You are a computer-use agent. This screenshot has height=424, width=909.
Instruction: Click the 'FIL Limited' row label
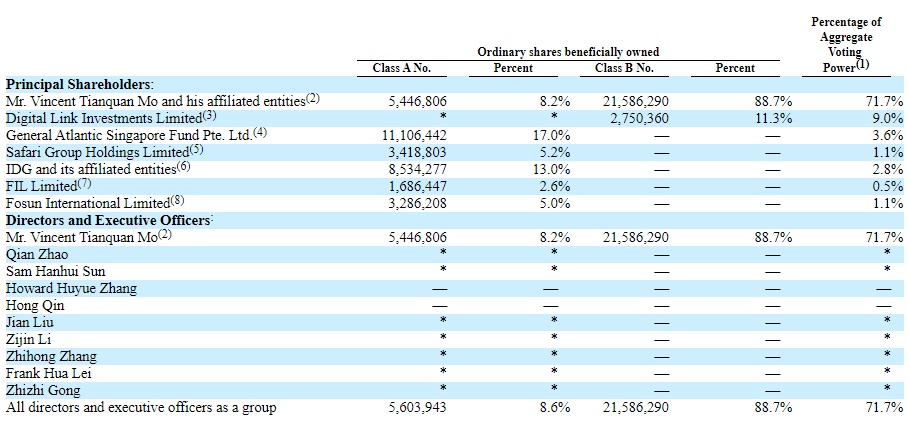(41, 186)
